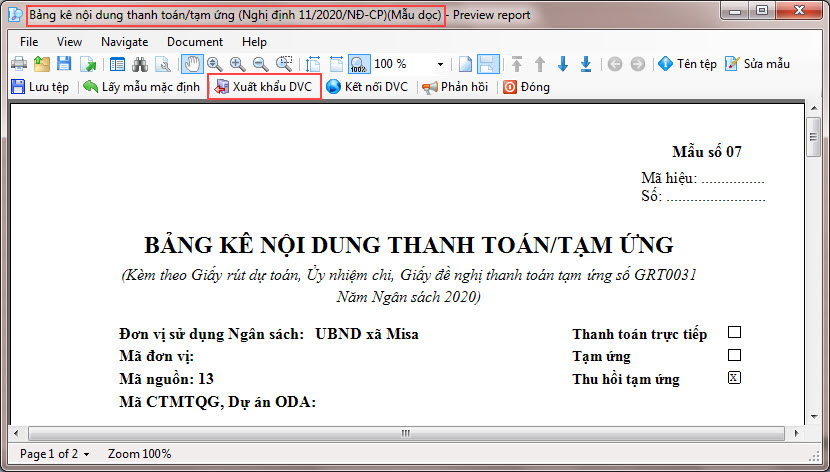The width and height of the screenshot is (830, 472).
Task: Click the Zoom In magnifier
Action: (x=237, y=64)
